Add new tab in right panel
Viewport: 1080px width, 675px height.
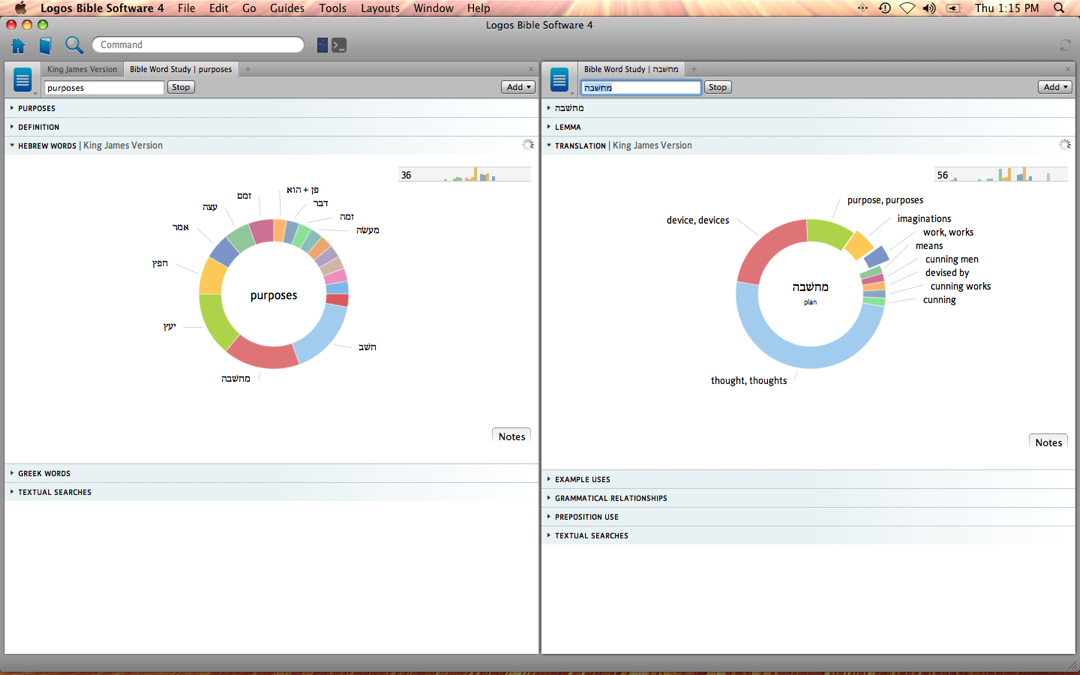(x=694, y=69)
